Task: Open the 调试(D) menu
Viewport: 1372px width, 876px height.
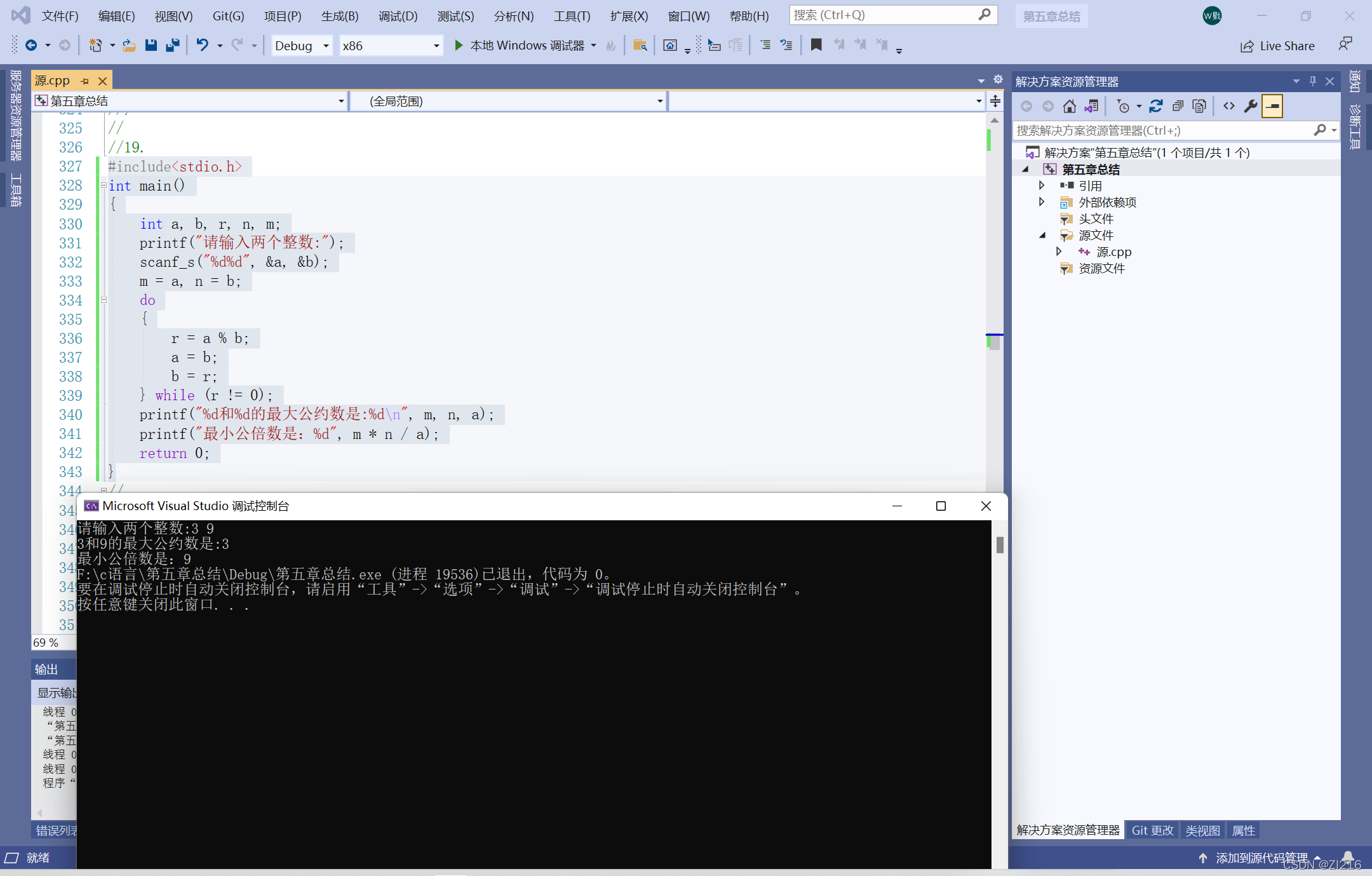Action: pyautogui.click(x=398, y=16)
